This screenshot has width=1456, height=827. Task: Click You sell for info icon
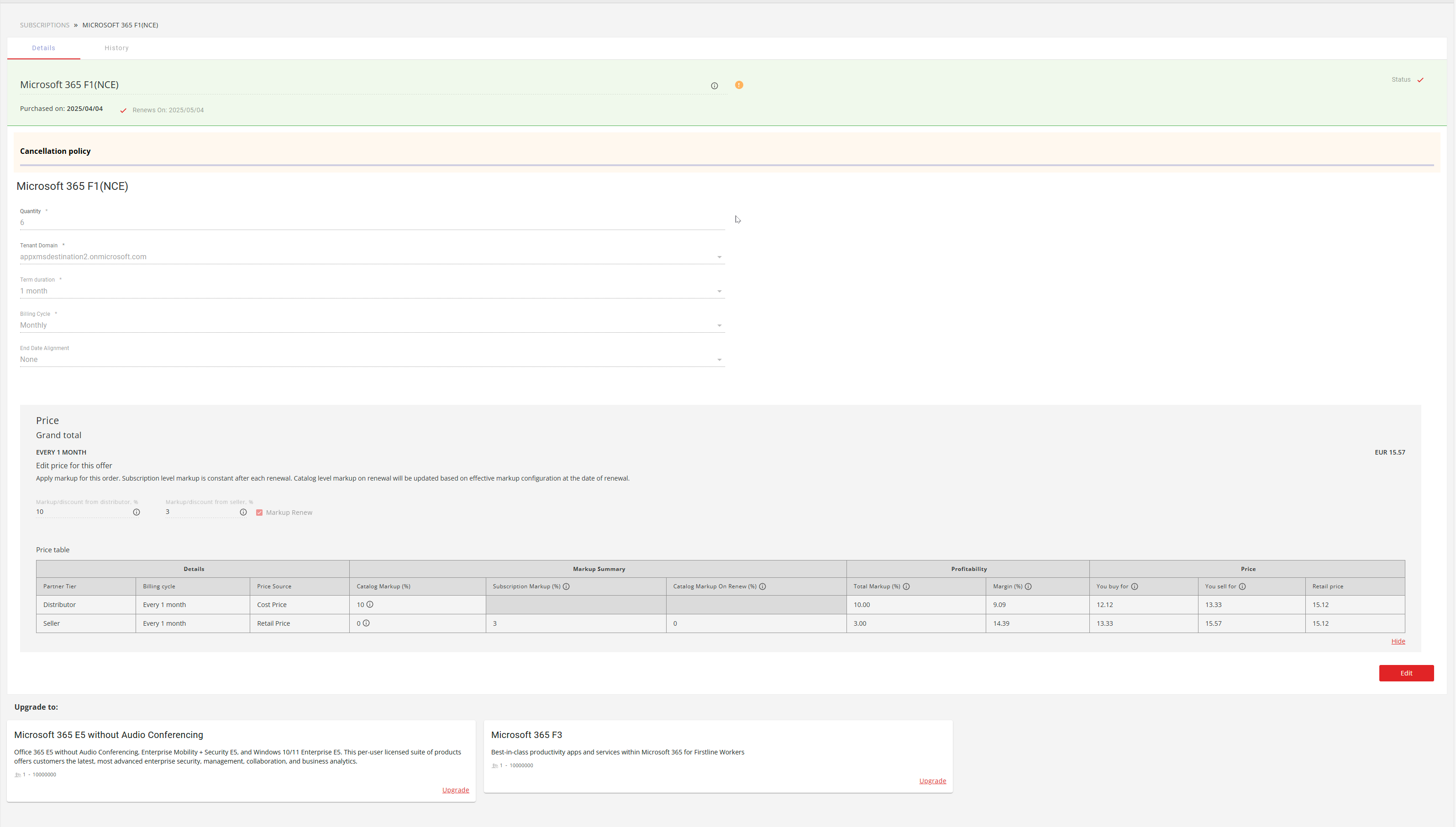click(x=1242, y=587)
